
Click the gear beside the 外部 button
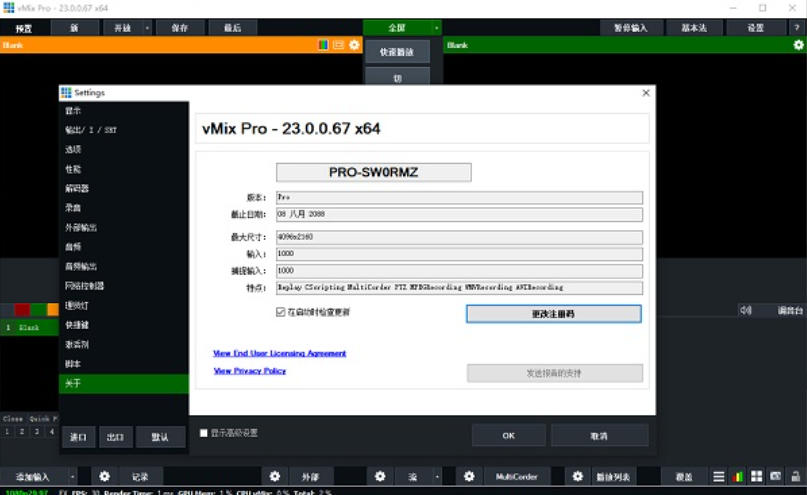pos(275,476)
